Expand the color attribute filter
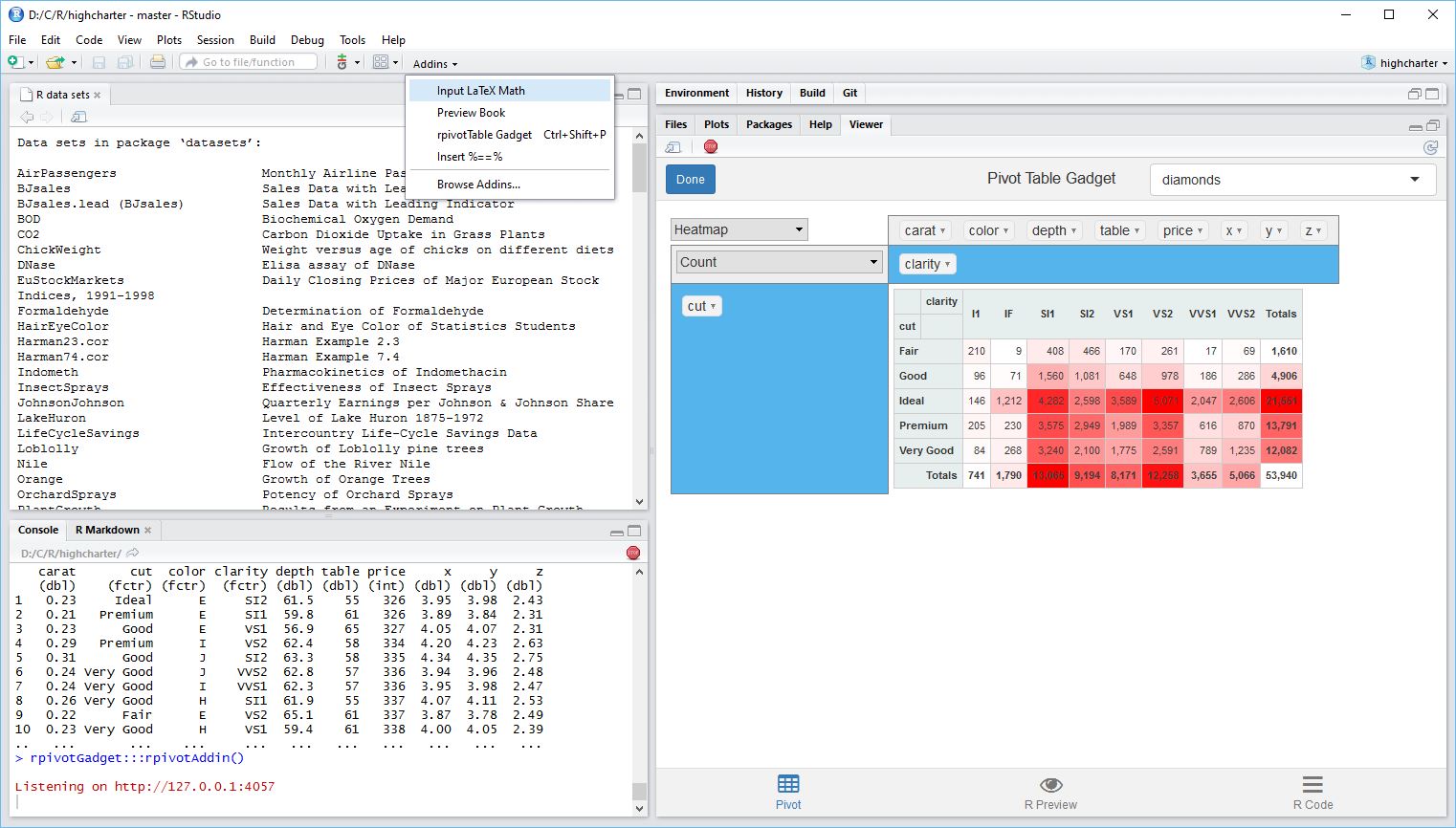The image size is (1456, 828). pos(1005,230)
